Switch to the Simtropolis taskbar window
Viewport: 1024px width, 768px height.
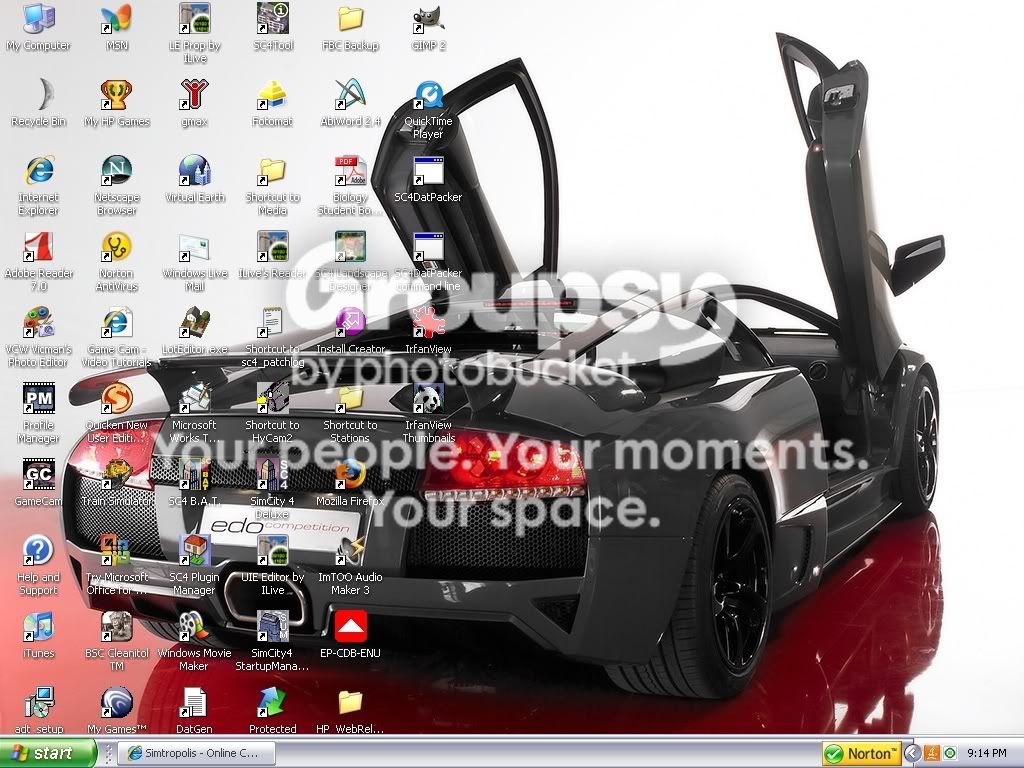click(x=197, y=753)
